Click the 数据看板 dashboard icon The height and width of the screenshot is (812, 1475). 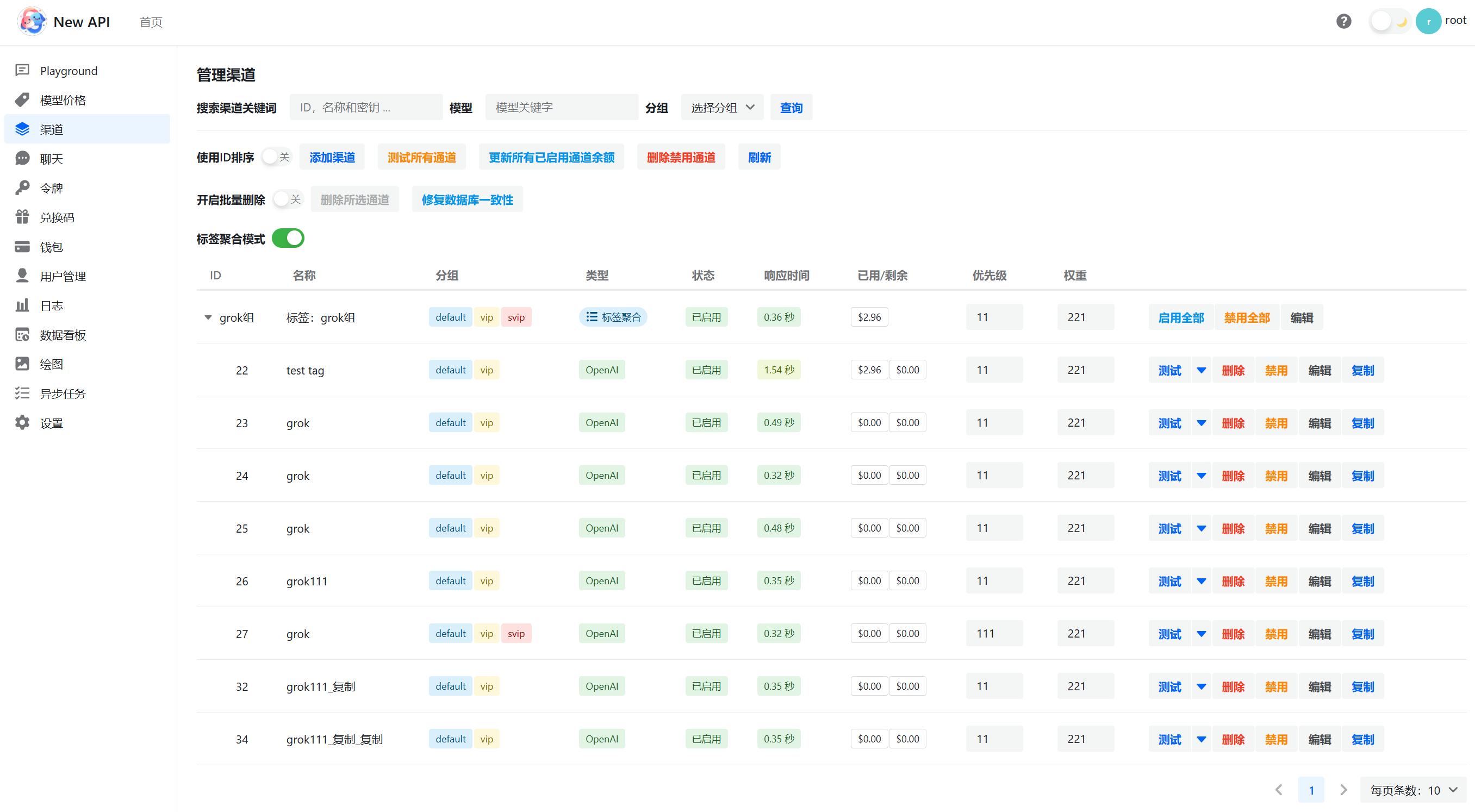tap(22, 335)
